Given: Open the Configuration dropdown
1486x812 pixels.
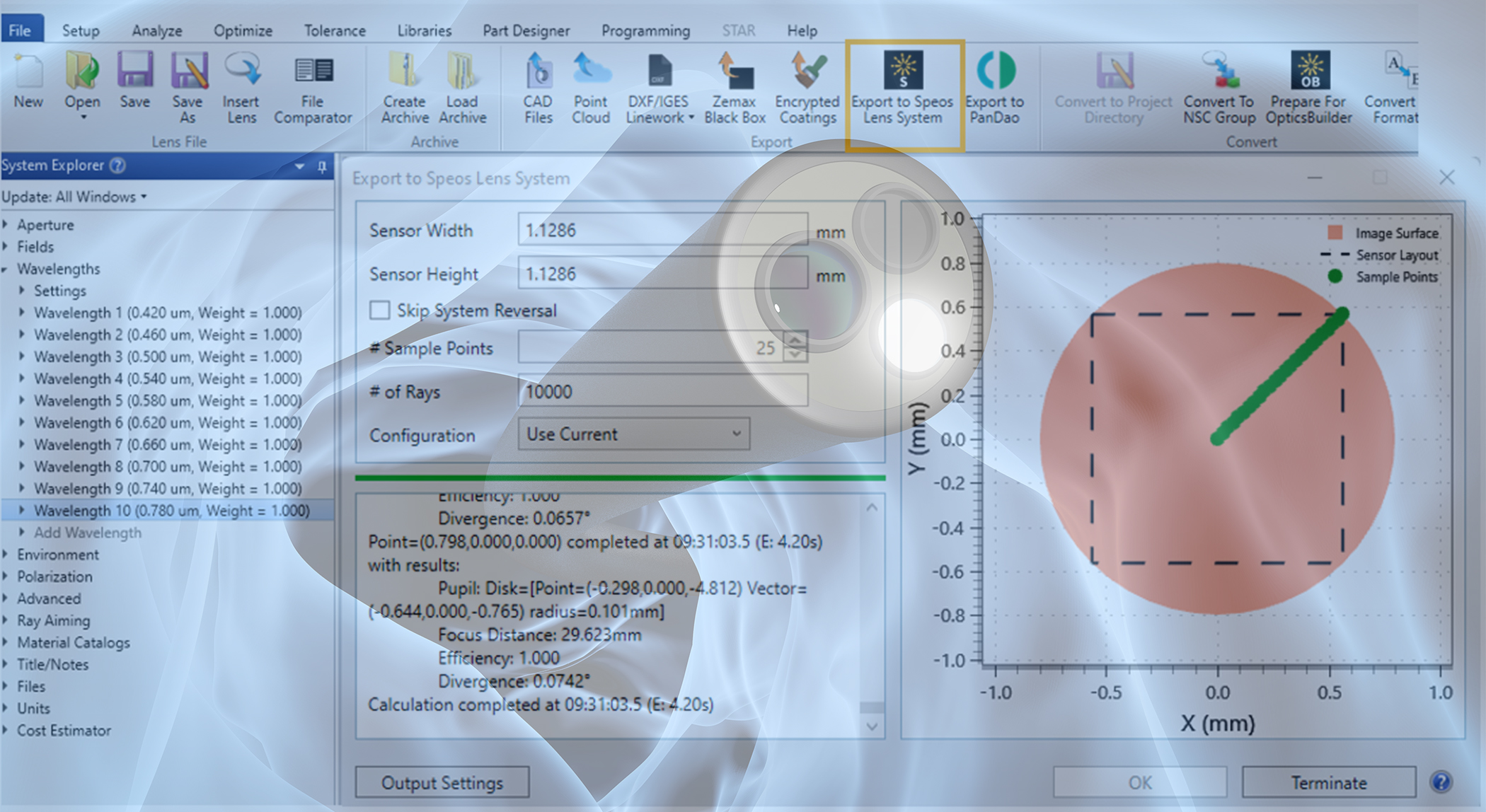Looking at the screenshot, I should point(738,434).
